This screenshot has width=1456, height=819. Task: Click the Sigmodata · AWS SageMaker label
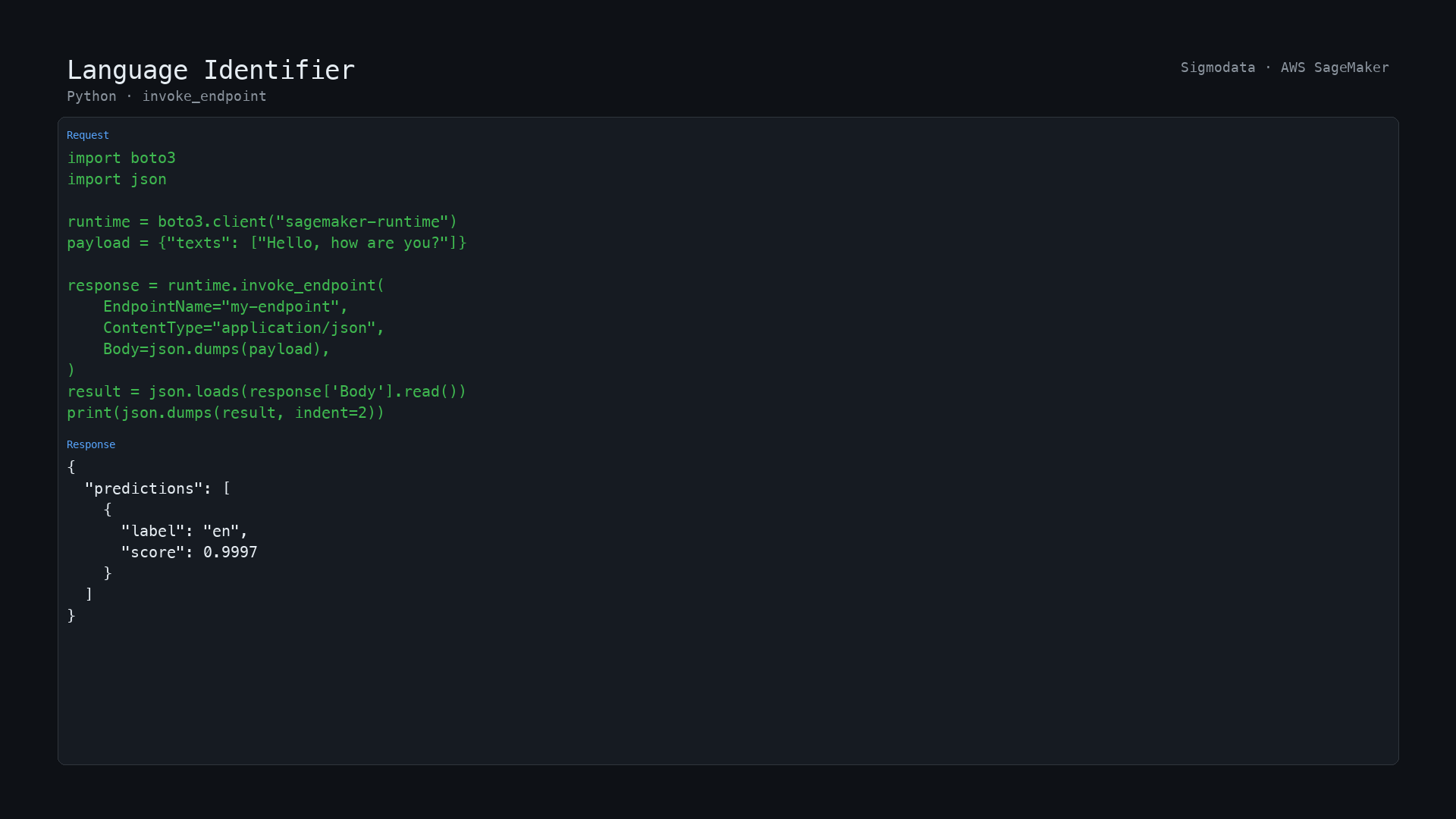[x=1285, y=67]
